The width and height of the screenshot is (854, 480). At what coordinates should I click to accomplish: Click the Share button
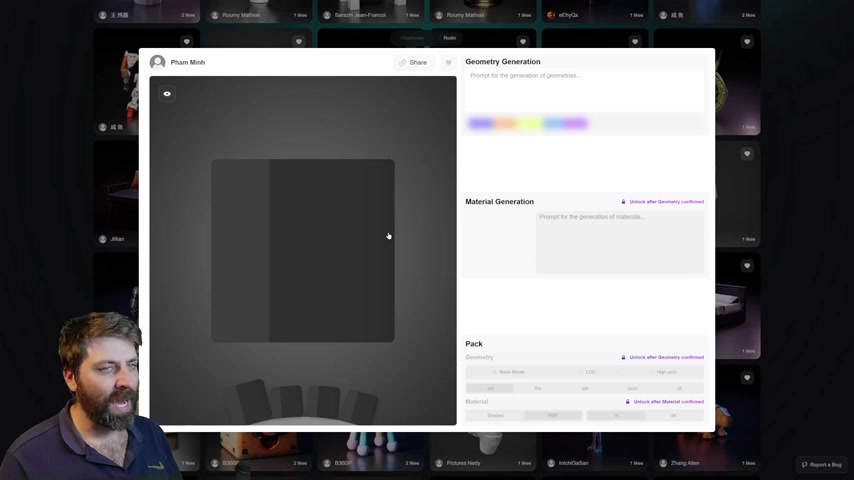point(412,62)
